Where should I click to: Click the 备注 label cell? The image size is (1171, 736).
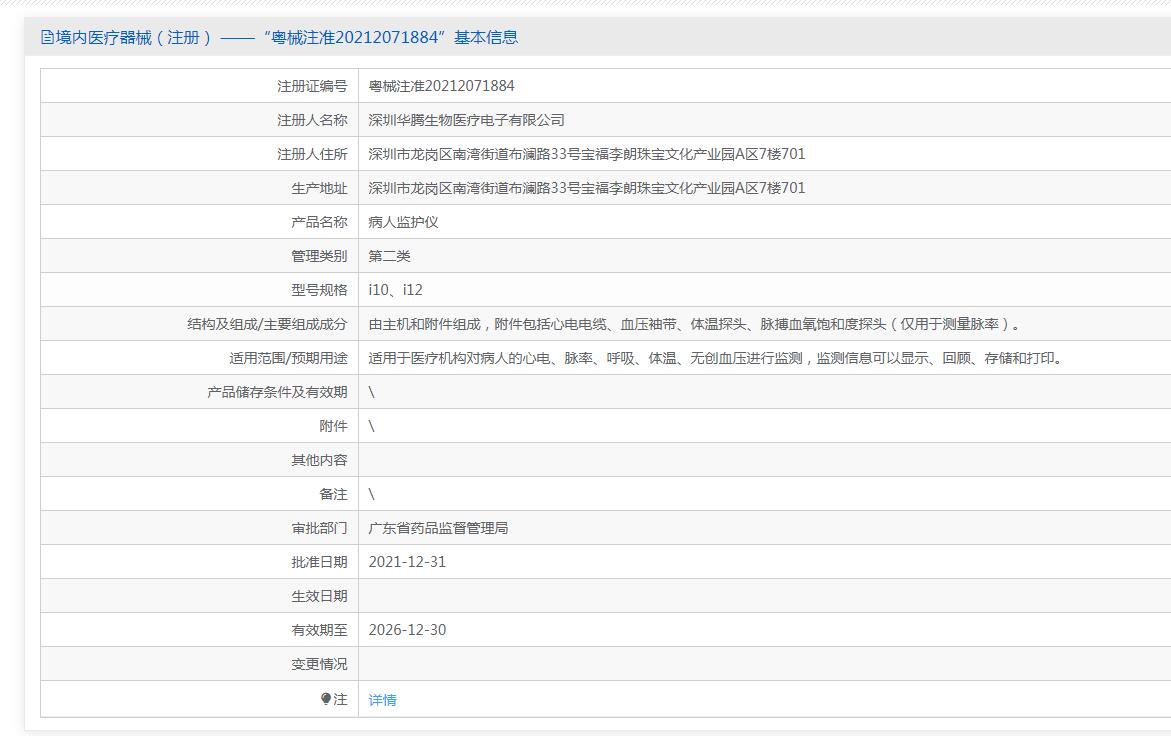pyautogui.click(x=199, y=493)
